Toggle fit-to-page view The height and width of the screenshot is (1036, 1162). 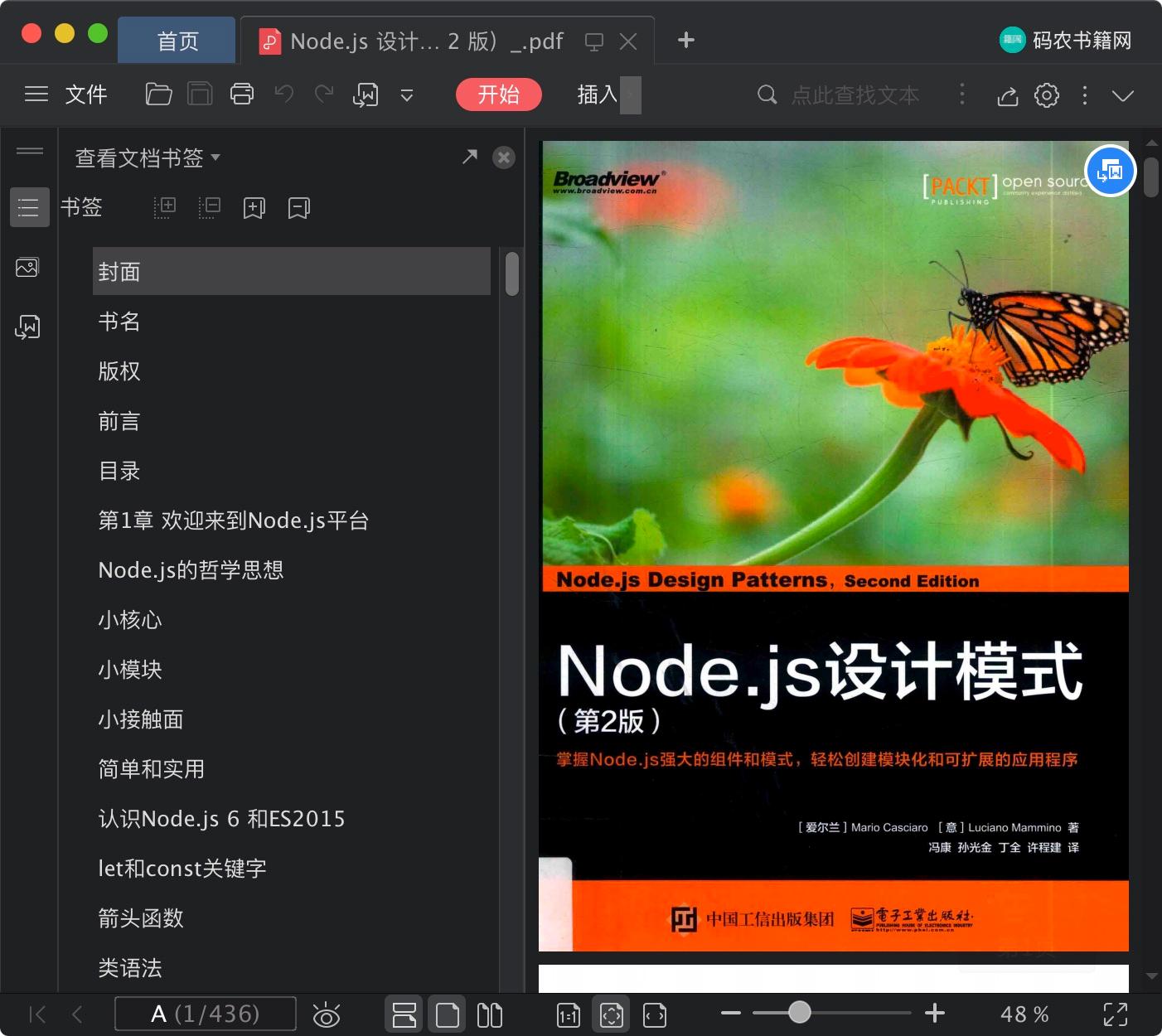(612, 1014)
